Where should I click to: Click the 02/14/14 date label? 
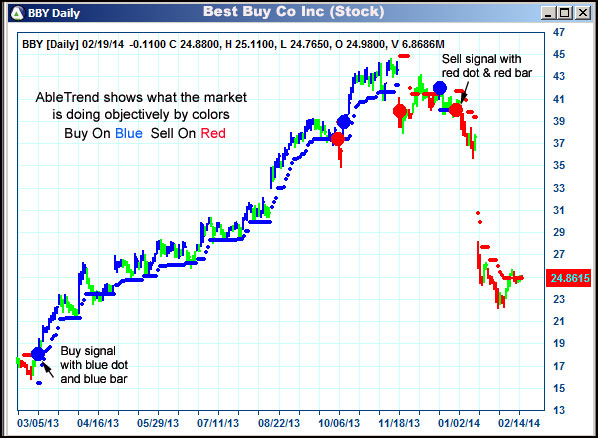519,423
